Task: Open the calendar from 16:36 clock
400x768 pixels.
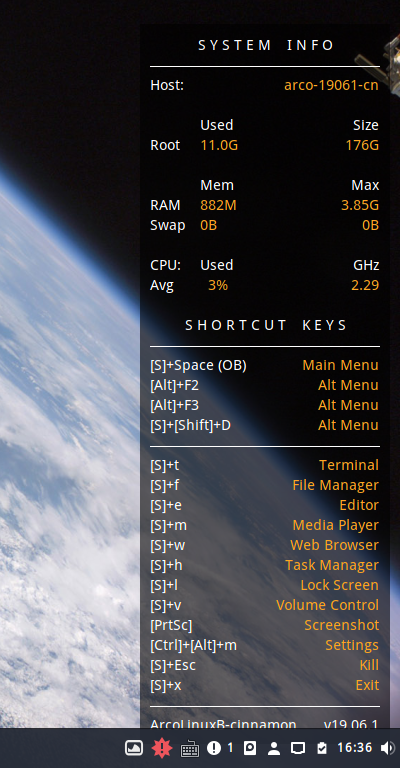Action: coord(354,748)
